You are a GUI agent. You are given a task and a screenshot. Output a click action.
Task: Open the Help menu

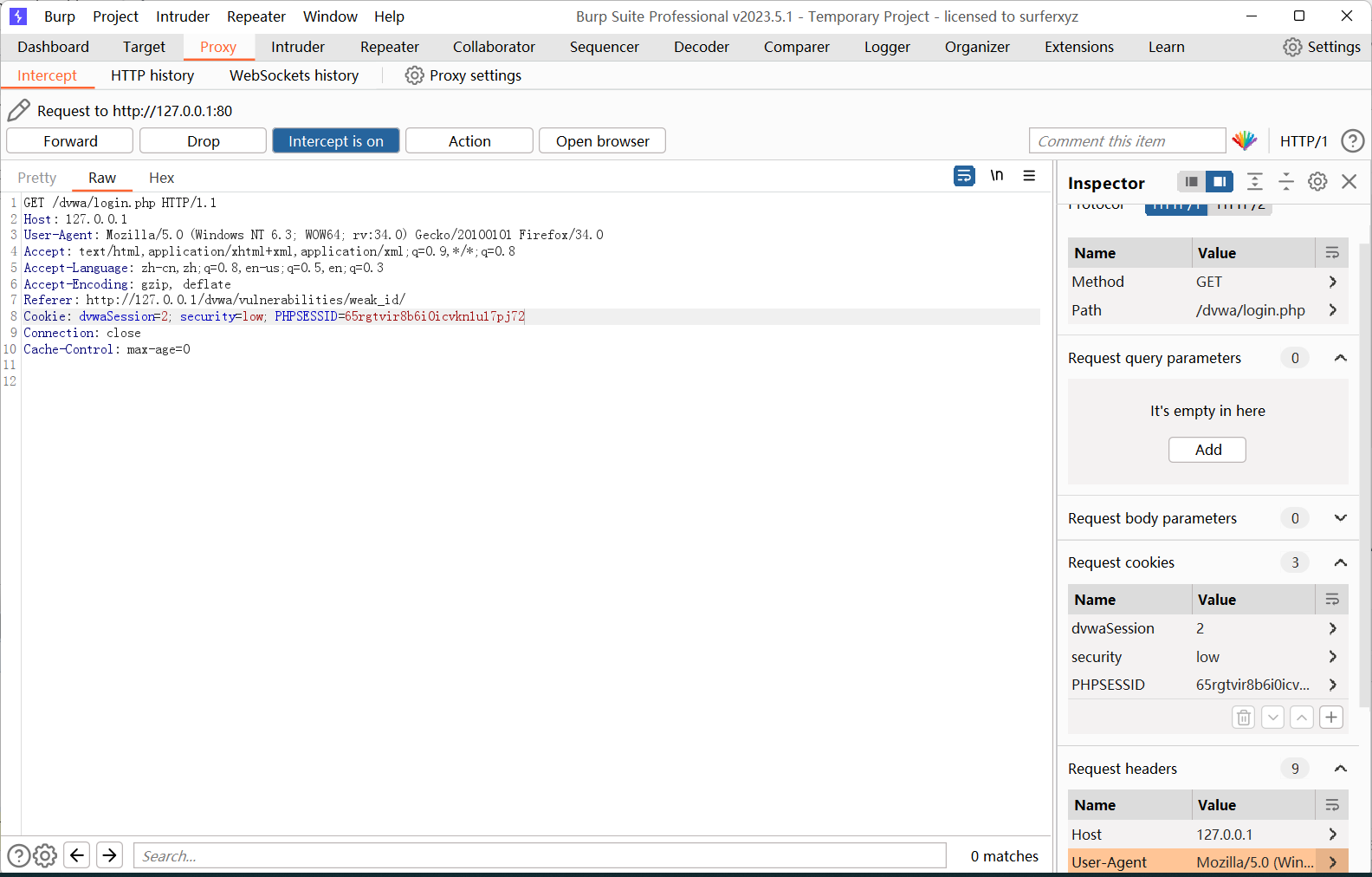[x=389, y=16]
